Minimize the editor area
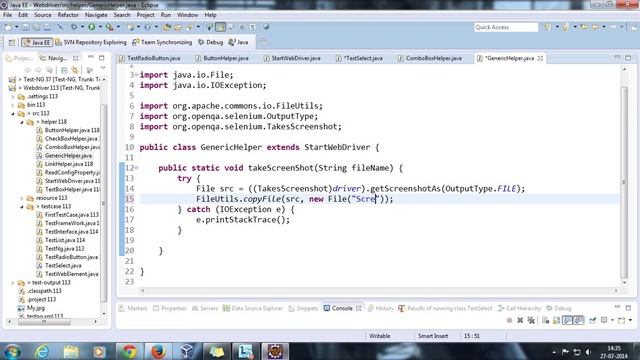The image size is (640, 360). [618, 58]
